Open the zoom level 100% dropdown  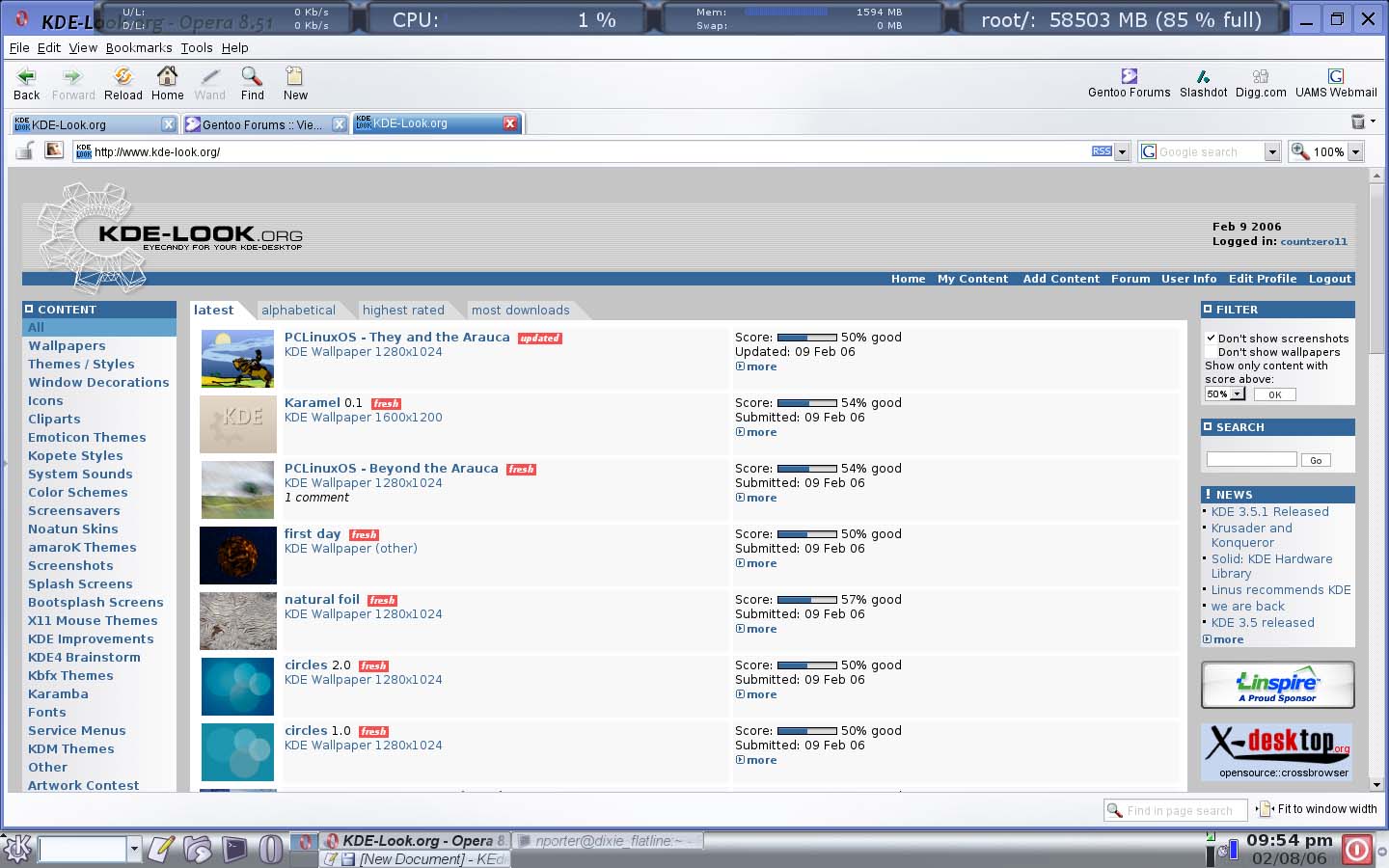(x=1355, y=151)
